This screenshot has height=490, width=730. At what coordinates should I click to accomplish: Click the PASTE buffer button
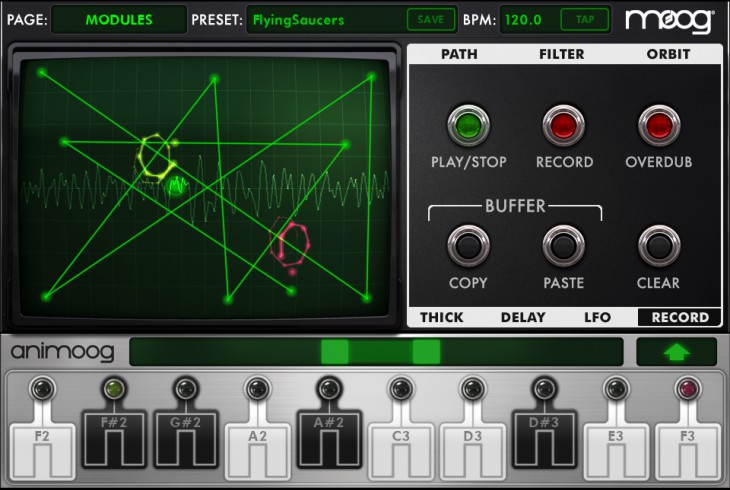[x=564, y=246]
